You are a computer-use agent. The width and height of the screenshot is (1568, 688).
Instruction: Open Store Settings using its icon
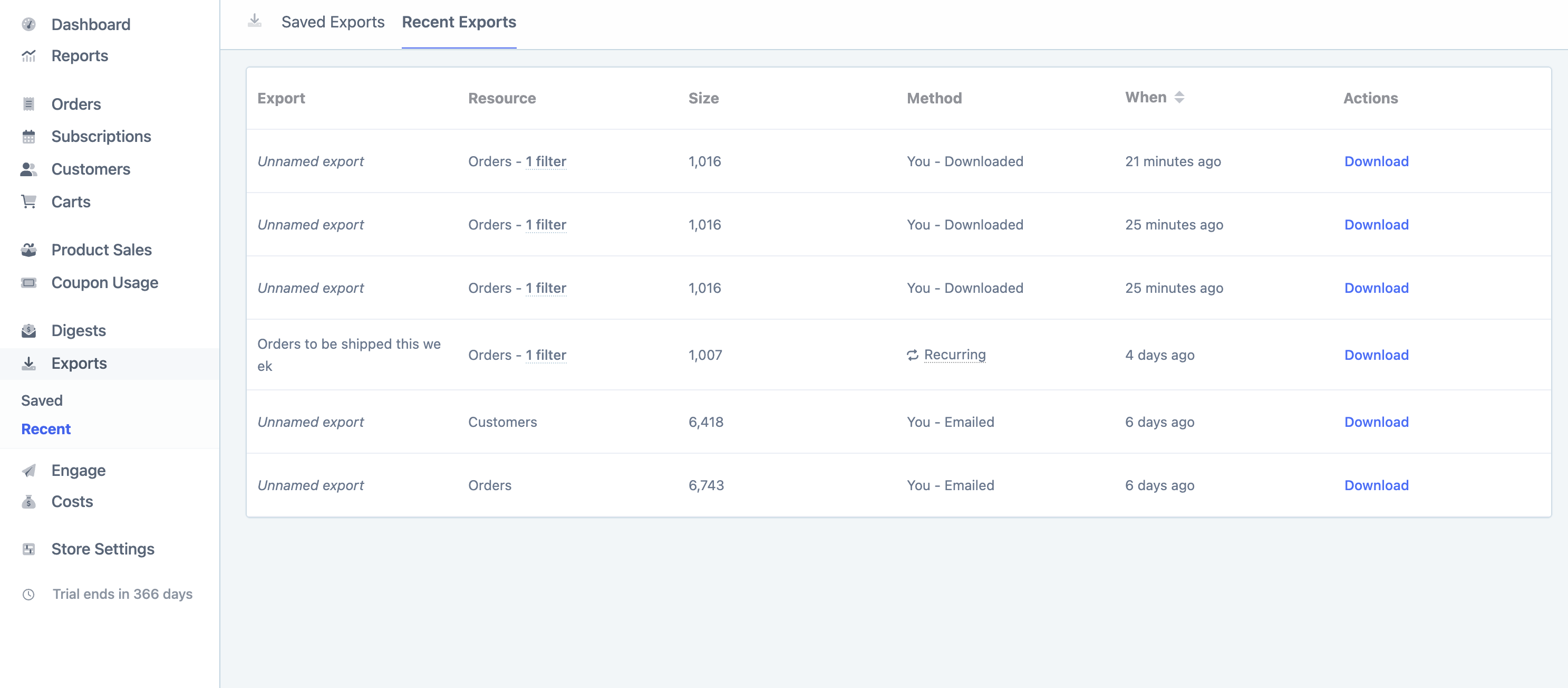point(28,549)
